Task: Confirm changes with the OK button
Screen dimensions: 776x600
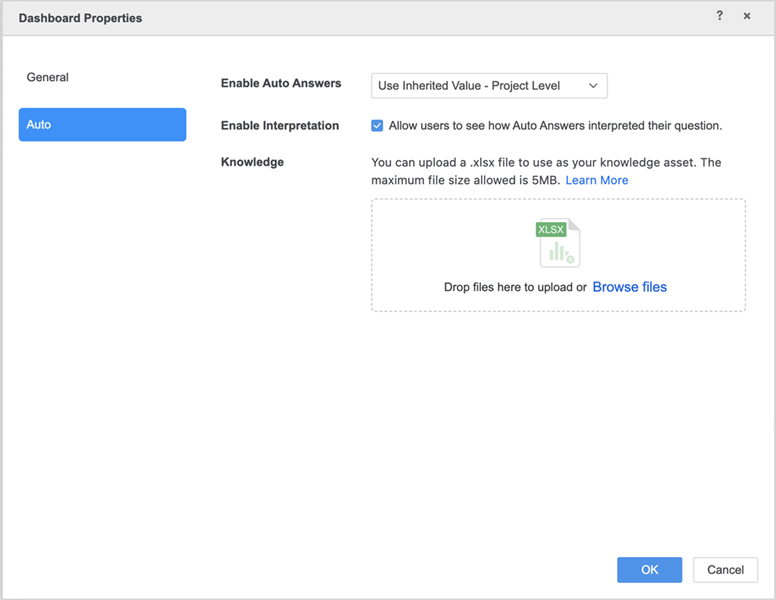Action: tap(649, 570)
